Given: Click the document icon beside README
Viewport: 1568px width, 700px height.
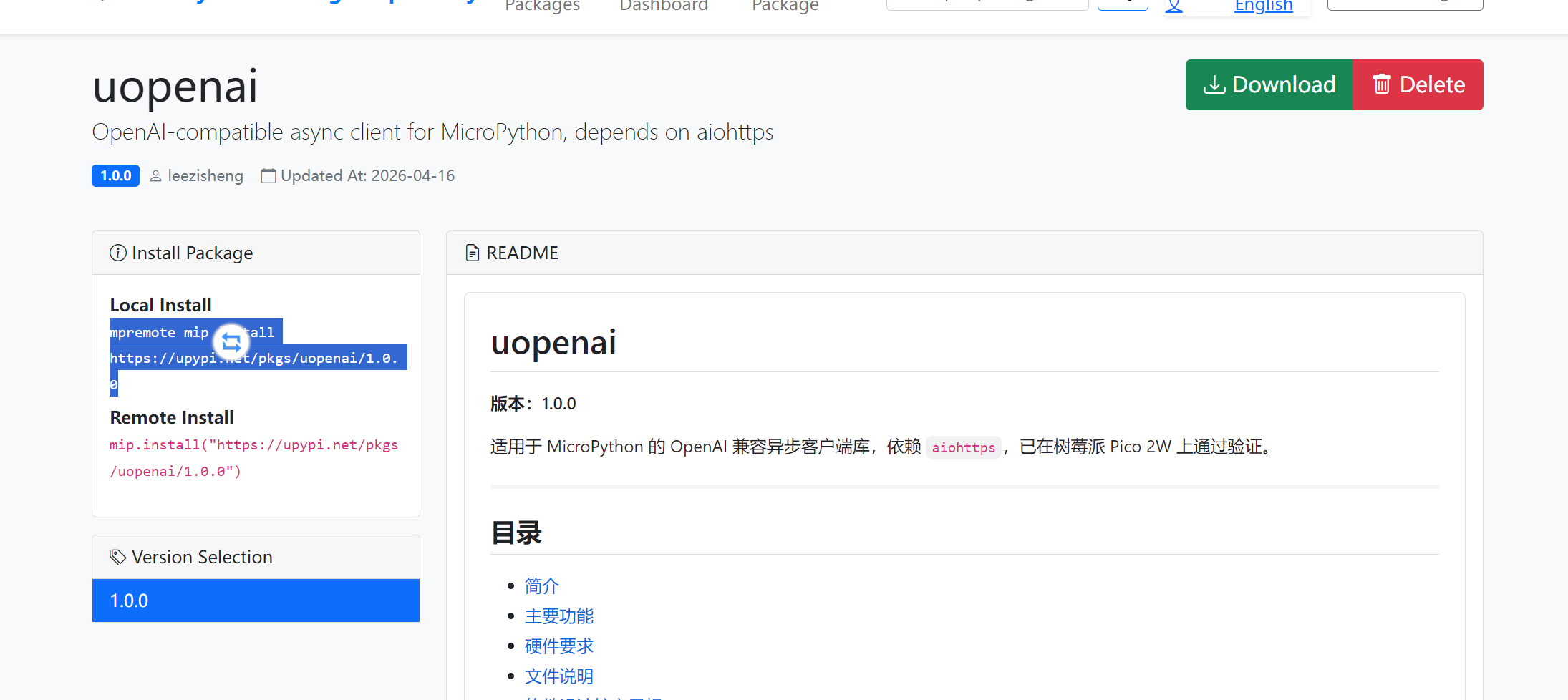Looking at the screenshot, I should pos(473,253).
